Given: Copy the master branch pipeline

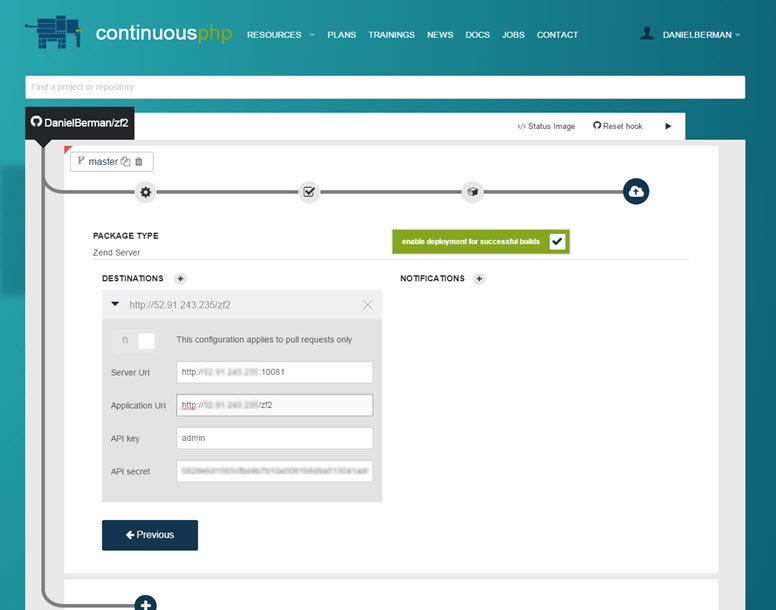Looking at the screenshot, I should pyautogui.click(x=126, y=161).
